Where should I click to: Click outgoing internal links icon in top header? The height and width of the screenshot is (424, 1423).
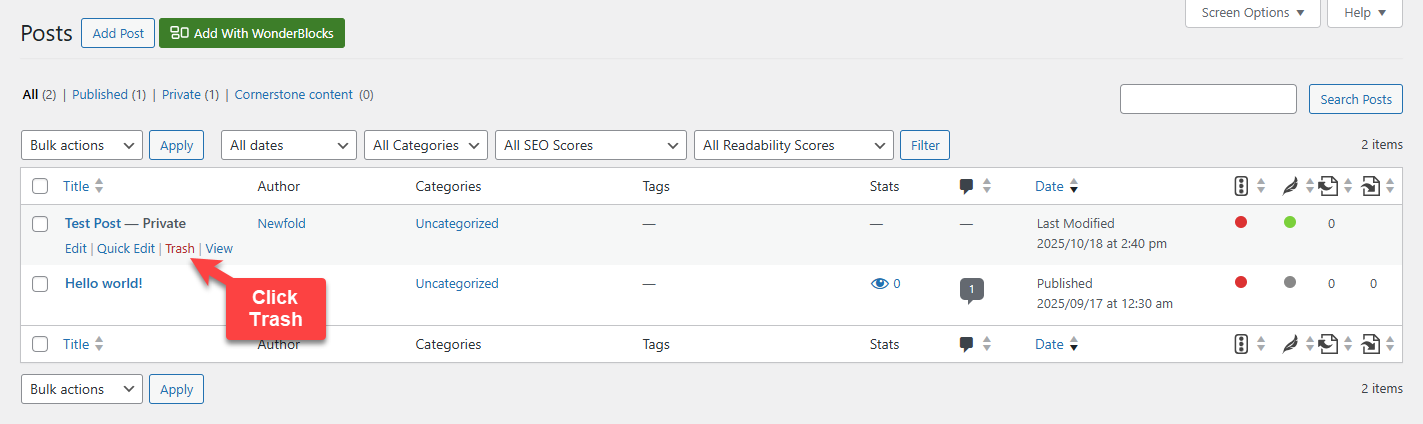point(1328,186)
